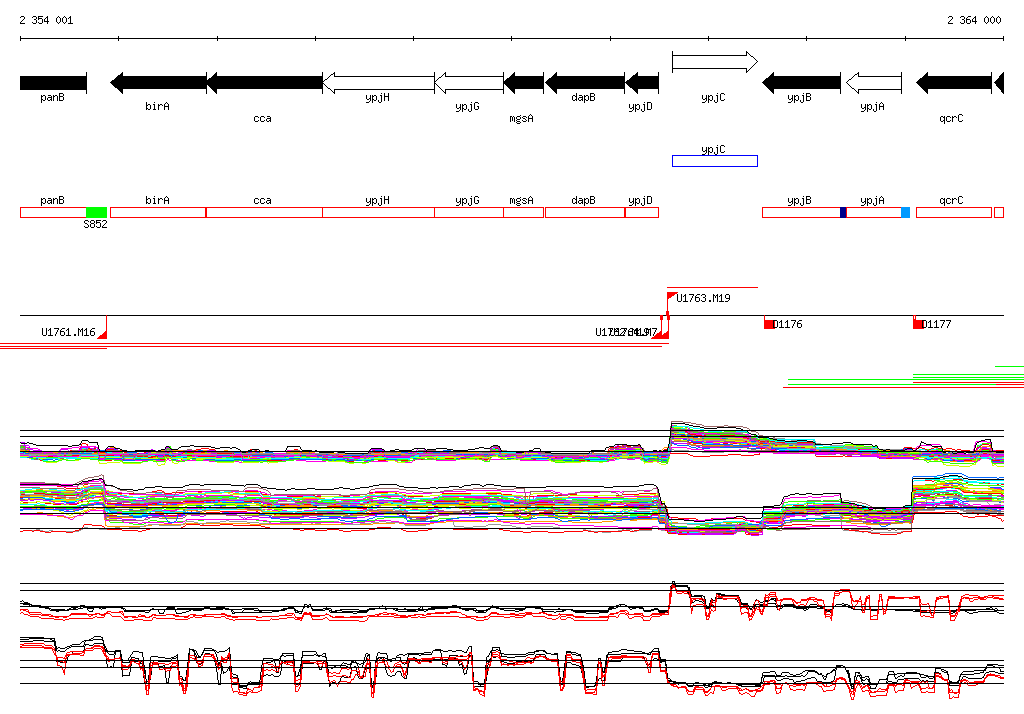The height and width of the screenshot is (714, 1024).
Task: Click the black panB gene arrow
Action: [x=53, y=82]
